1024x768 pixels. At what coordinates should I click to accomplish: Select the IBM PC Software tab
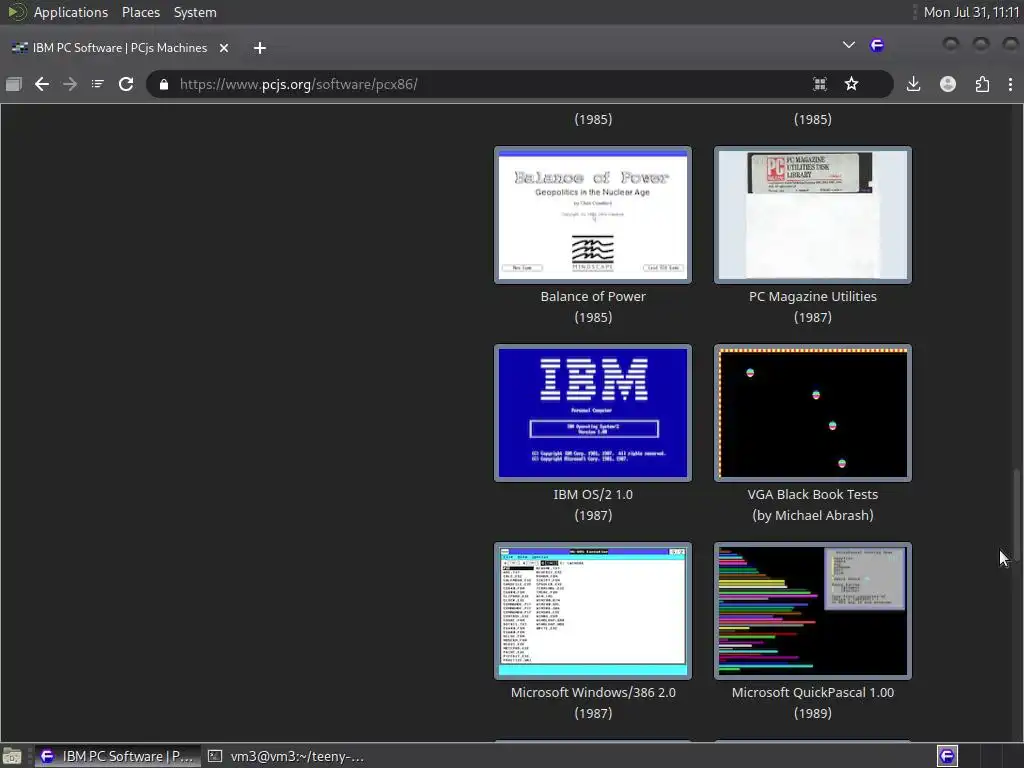pyautogui.click(x=120, y=48)
